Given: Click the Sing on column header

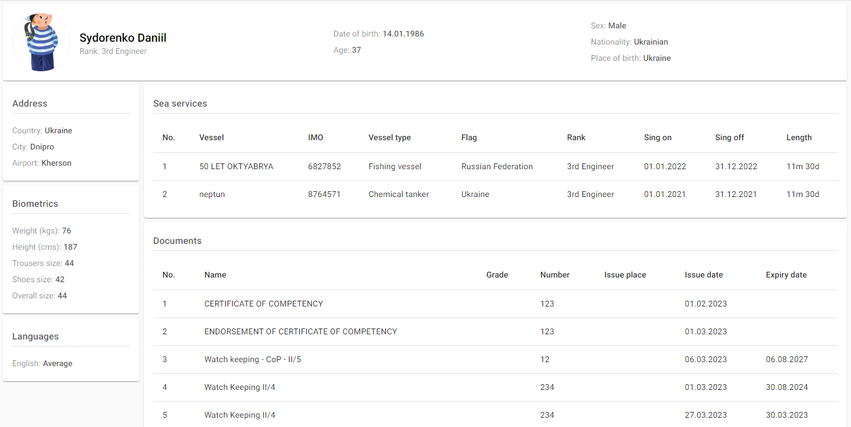Looking at the screenshot, I should pyautogui.click(x=658, y=138).
